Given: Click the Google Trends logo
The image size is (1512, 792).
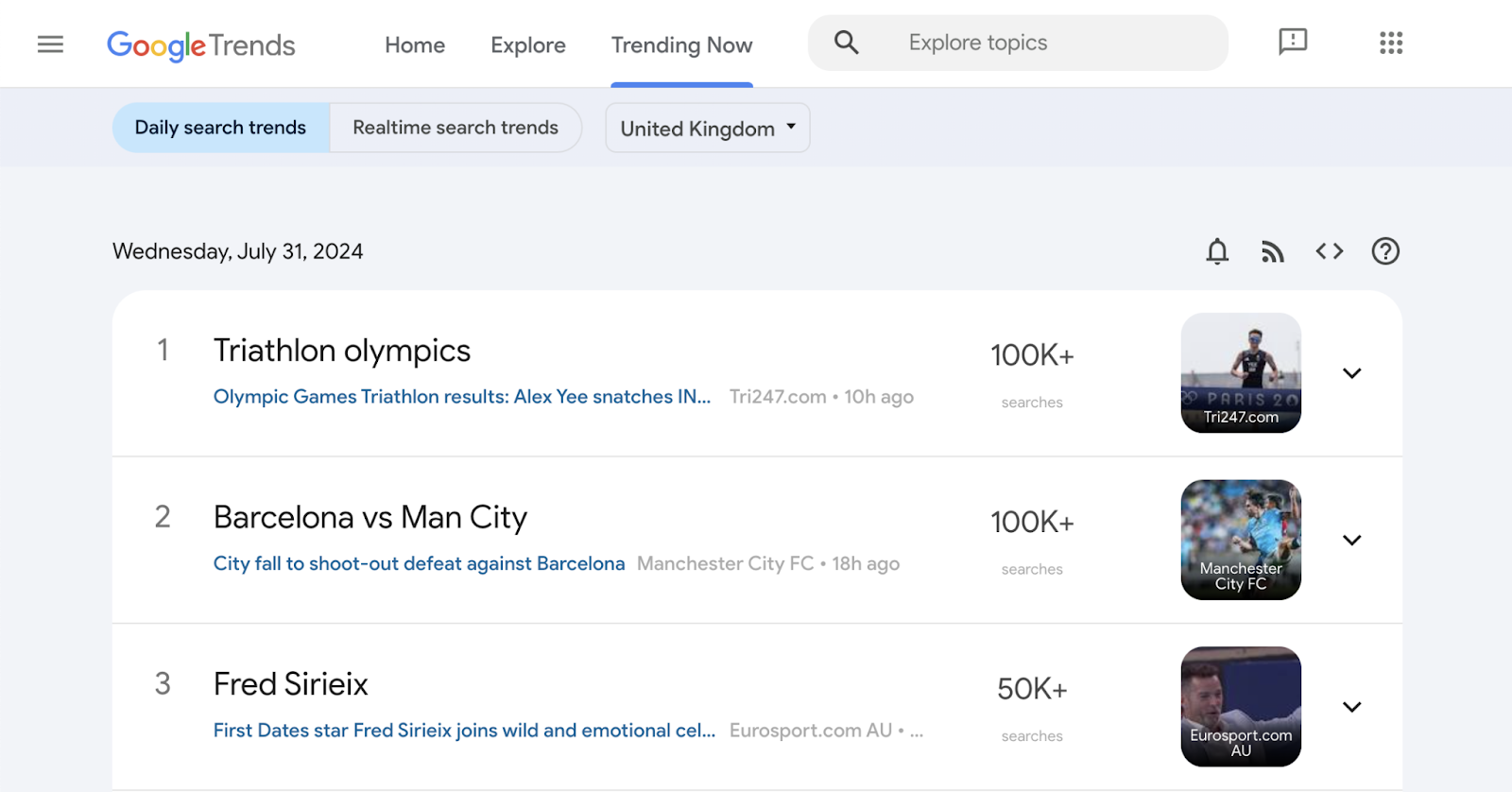Looking at the screenshot, I should [x=200, y=45].
